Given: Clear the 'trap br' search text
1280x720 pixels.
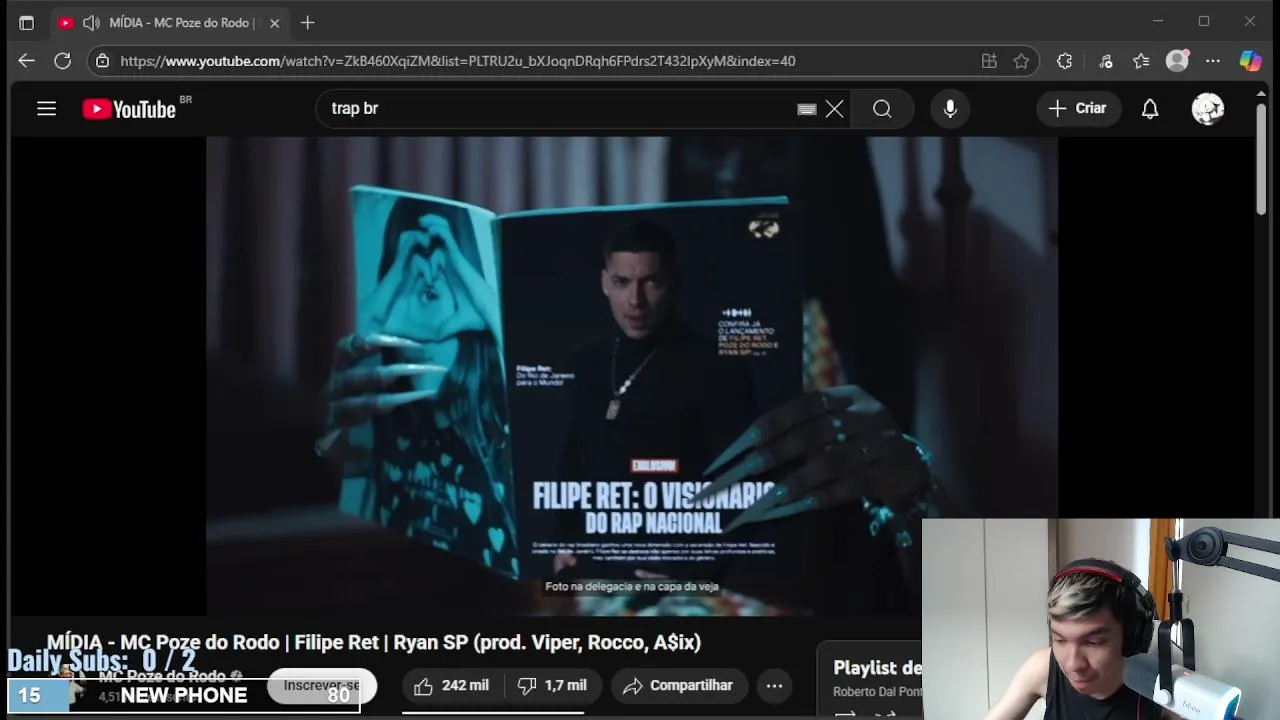Looking at the screenshot, I should (x=835, y=109).
